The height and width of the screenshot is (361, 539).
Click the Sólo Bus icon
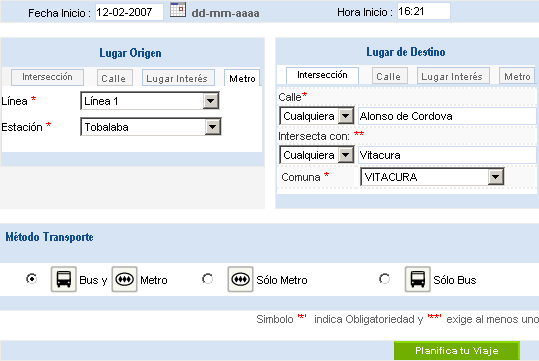point(418,279)
